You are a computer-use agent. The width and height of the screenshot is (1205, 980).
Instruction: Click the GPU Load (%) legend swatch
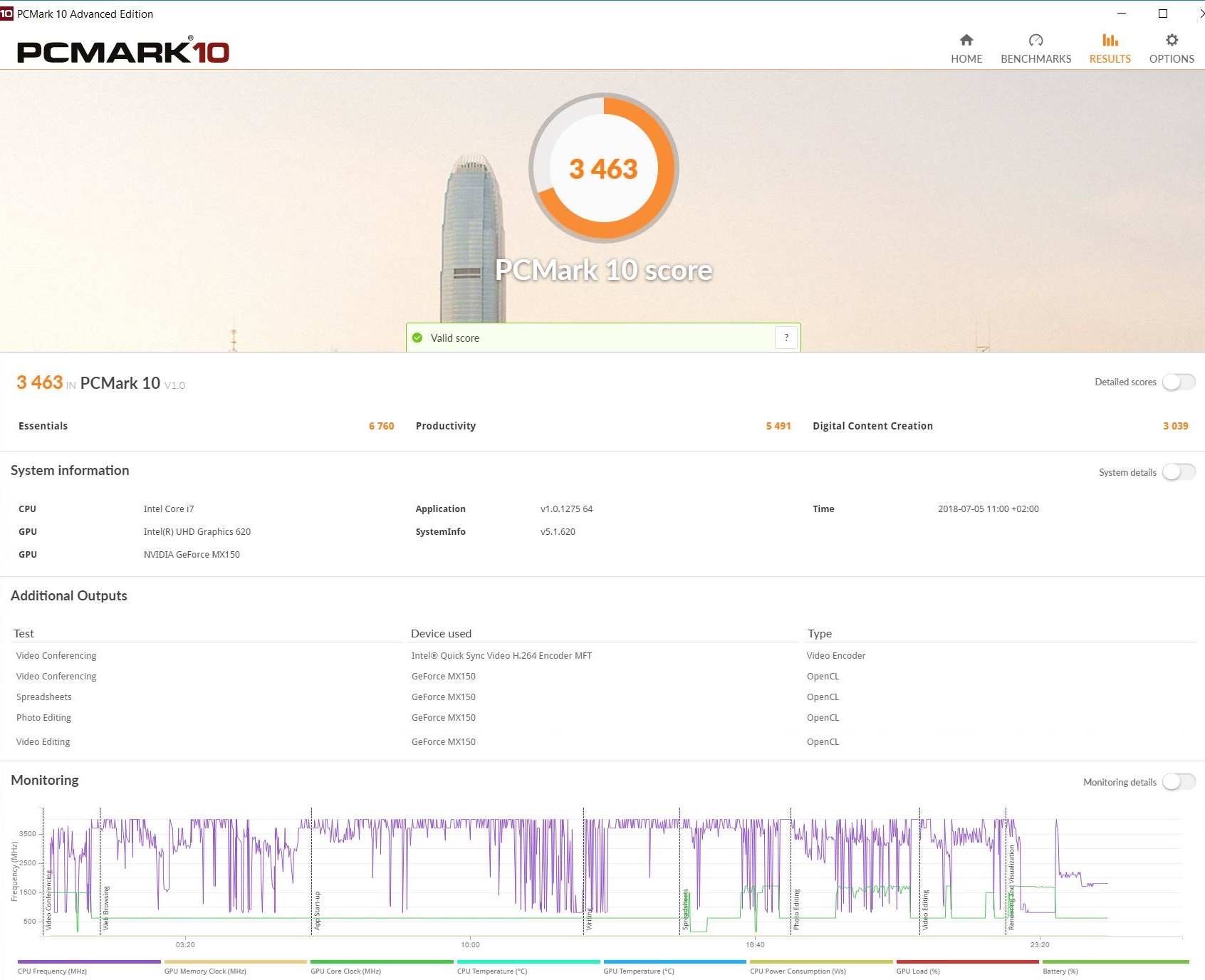coord(967,961)
